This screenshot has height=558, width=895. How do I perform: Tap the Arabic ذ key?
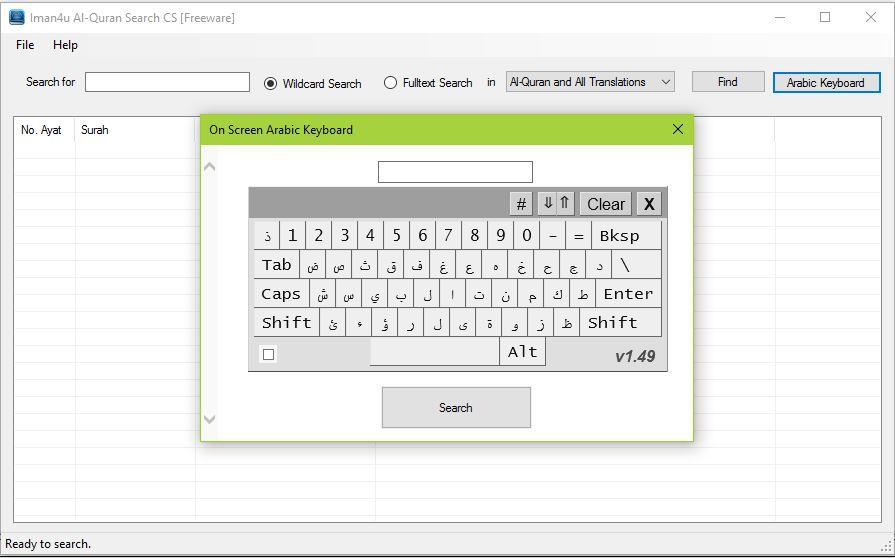click(267, 235)
